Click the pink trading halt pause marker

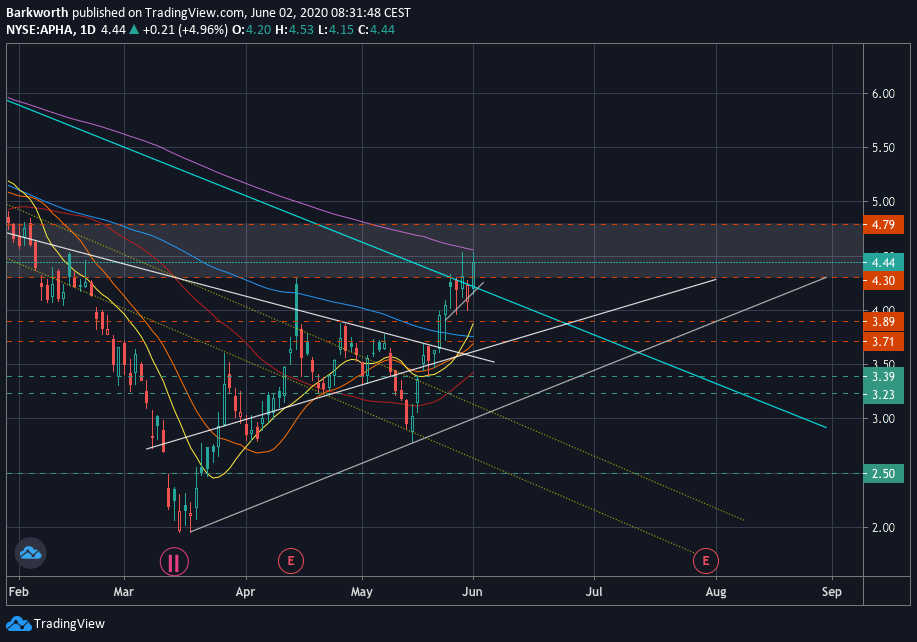(174, 562)
